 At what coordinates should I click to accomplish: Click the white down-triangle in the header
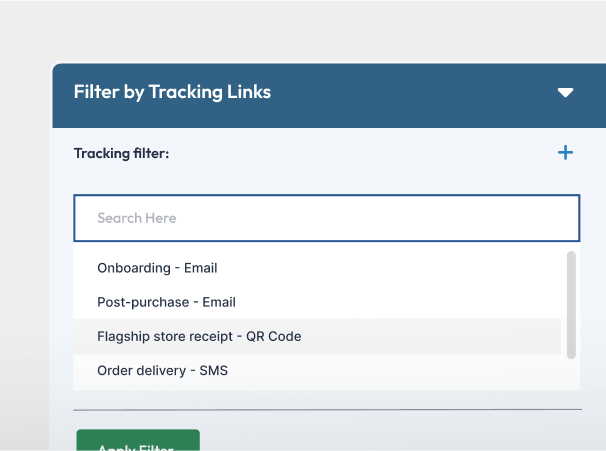tap(565, 93)
